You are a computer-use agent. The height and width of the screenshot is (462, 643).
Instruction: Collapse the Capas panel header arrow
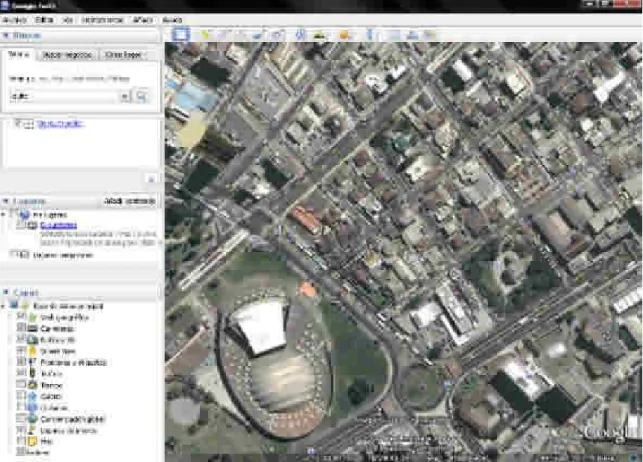pos(6,292)
